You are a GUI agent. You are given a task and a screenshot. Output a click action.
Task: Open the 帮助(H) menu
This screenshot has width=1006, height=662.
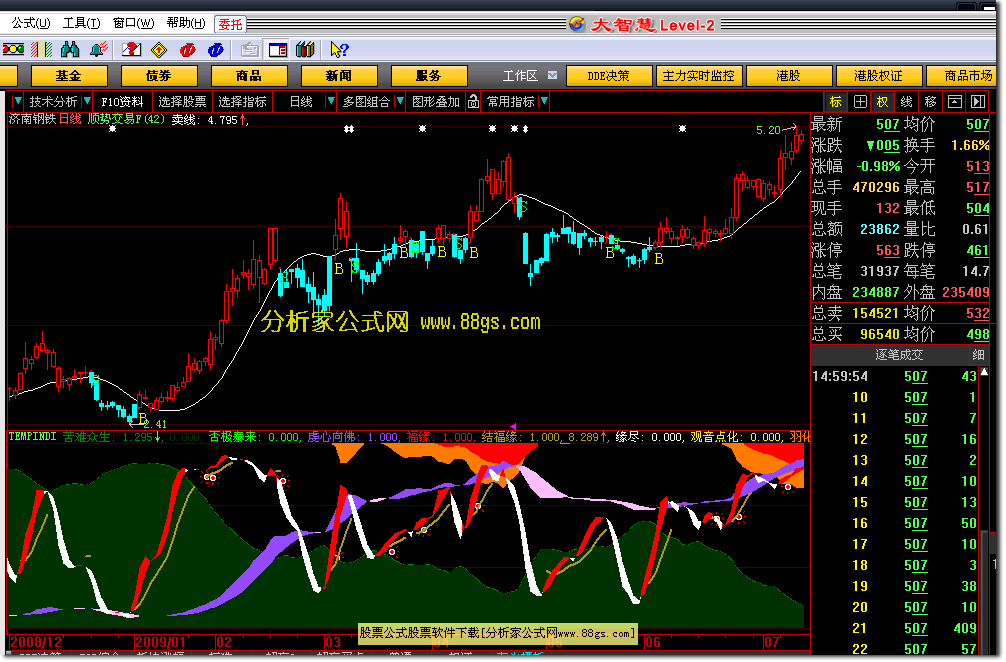(x=186, y=23)
